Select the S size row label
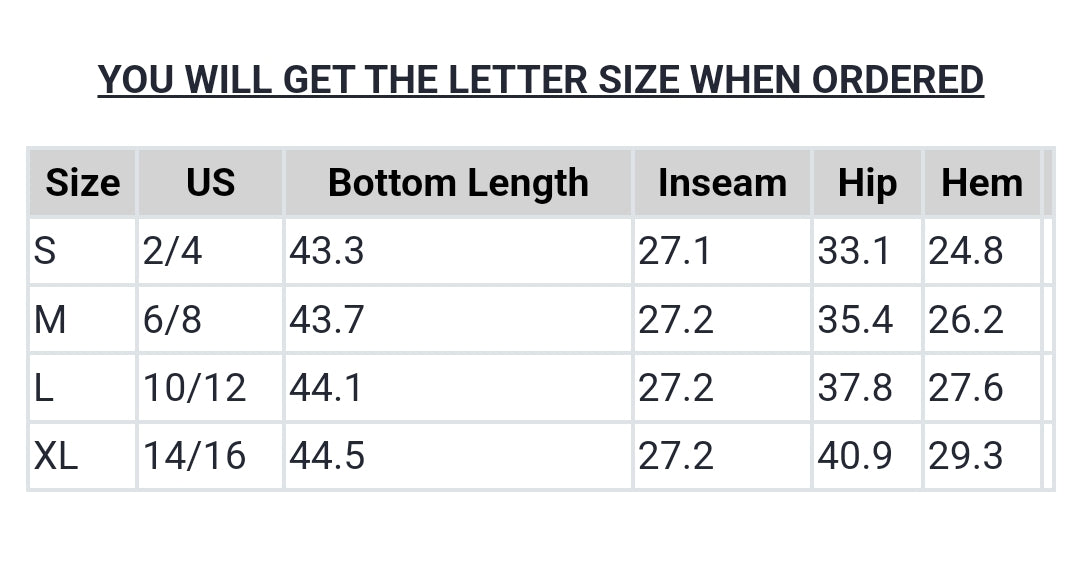 [x=45, y=251]
